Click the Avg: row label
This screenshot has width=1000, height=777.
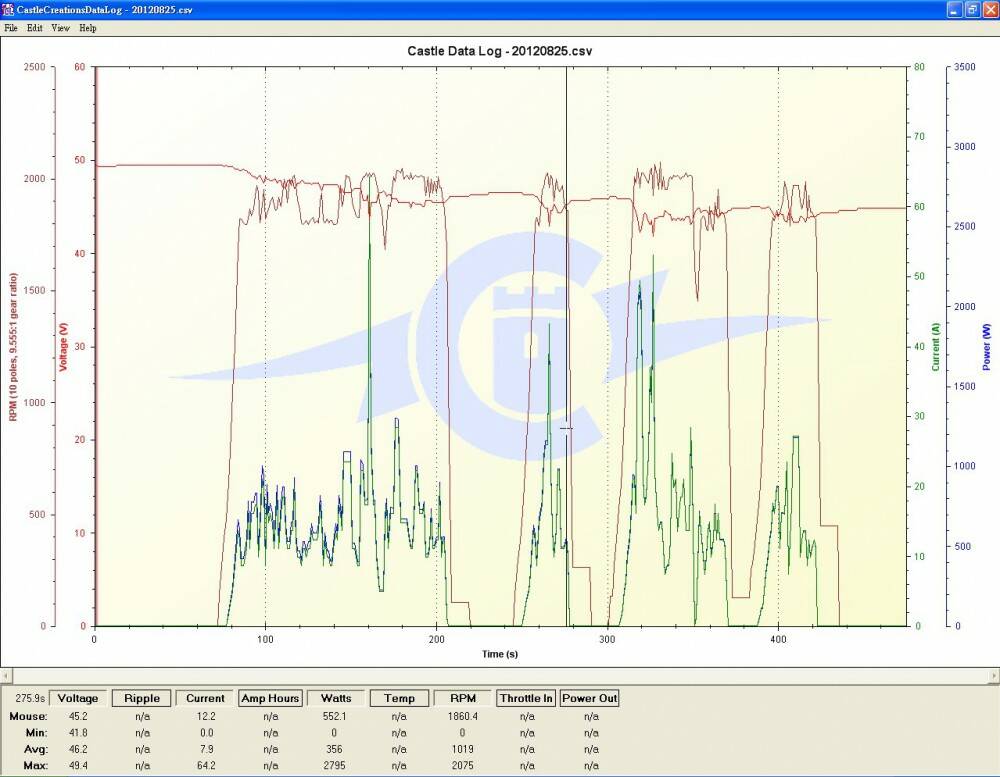(36, 749)
